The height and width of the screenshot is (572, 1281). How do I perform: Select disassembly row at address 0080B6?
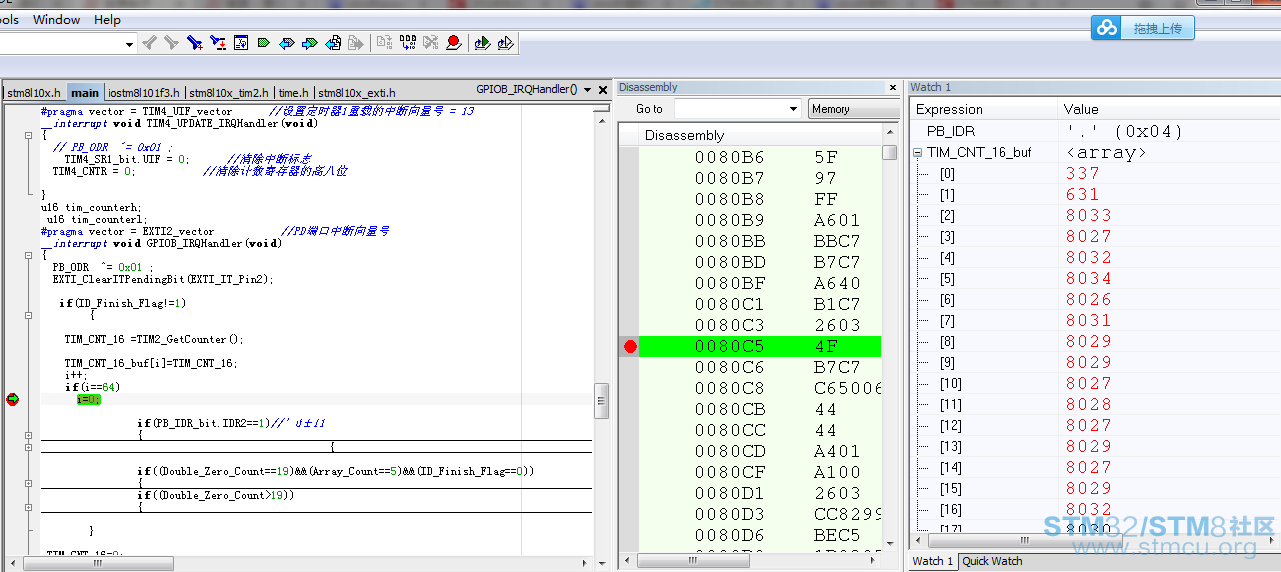(760, 157)
